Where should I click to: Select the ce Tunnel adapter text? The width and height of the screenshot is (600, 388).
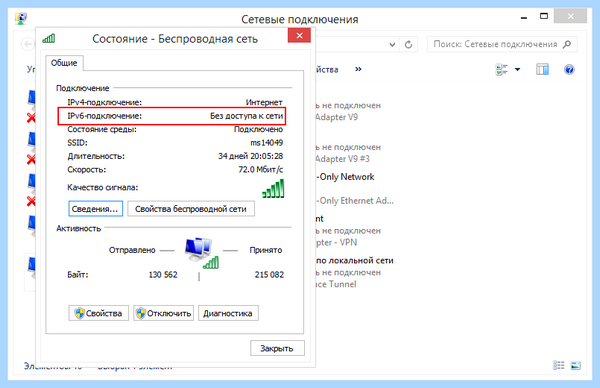tap(336, 284)
